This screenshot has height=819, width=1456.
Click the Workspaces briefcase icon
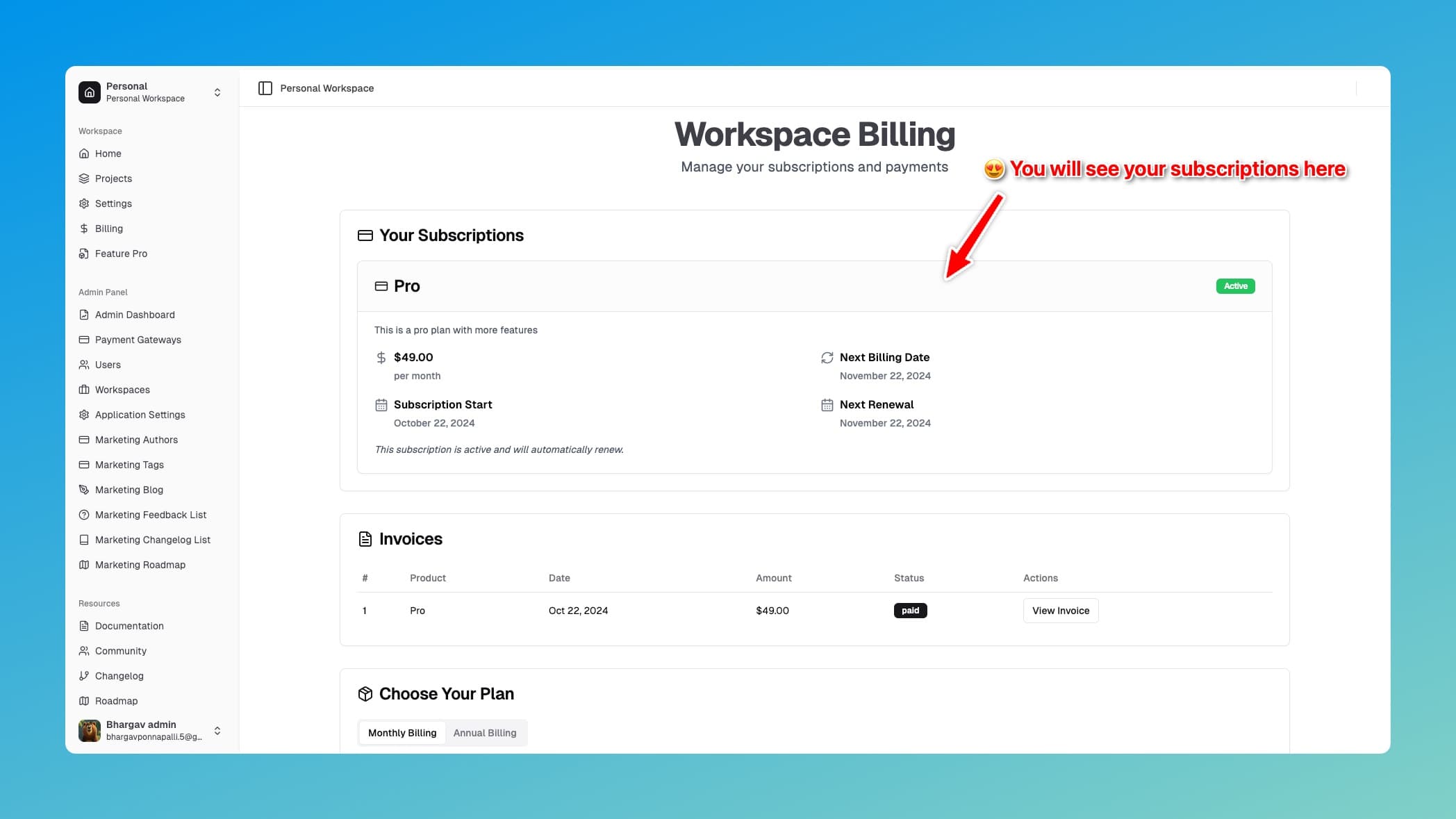84,390
